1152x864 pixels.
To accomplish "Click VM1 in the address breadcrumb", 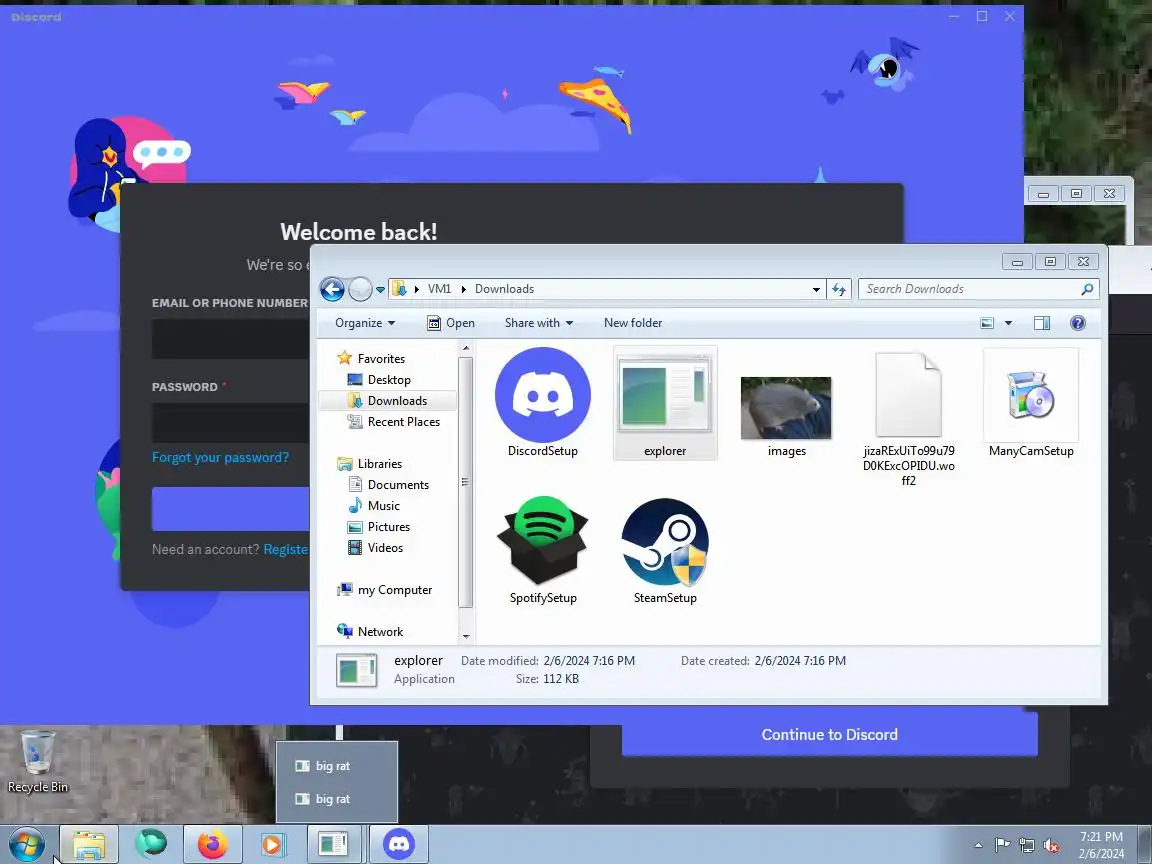I will [x=439, y=289].
